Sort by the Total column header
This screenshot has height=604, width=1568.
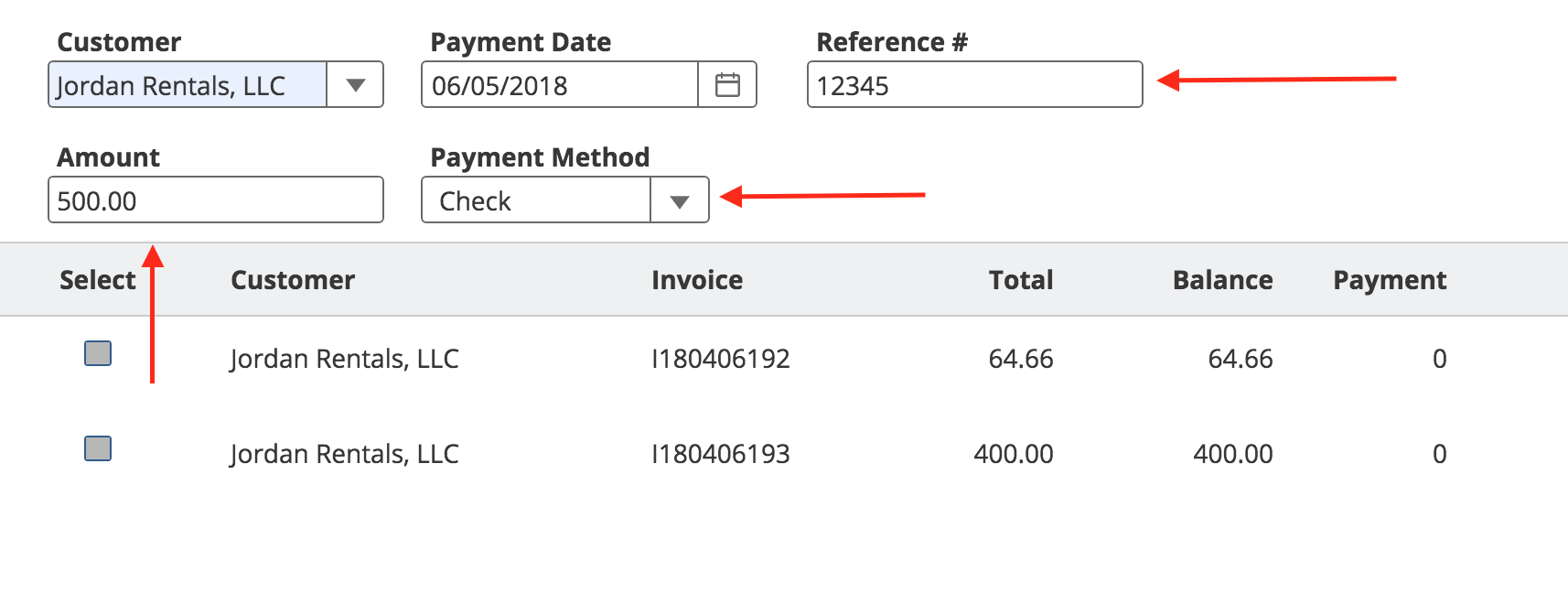point(1021,280)
